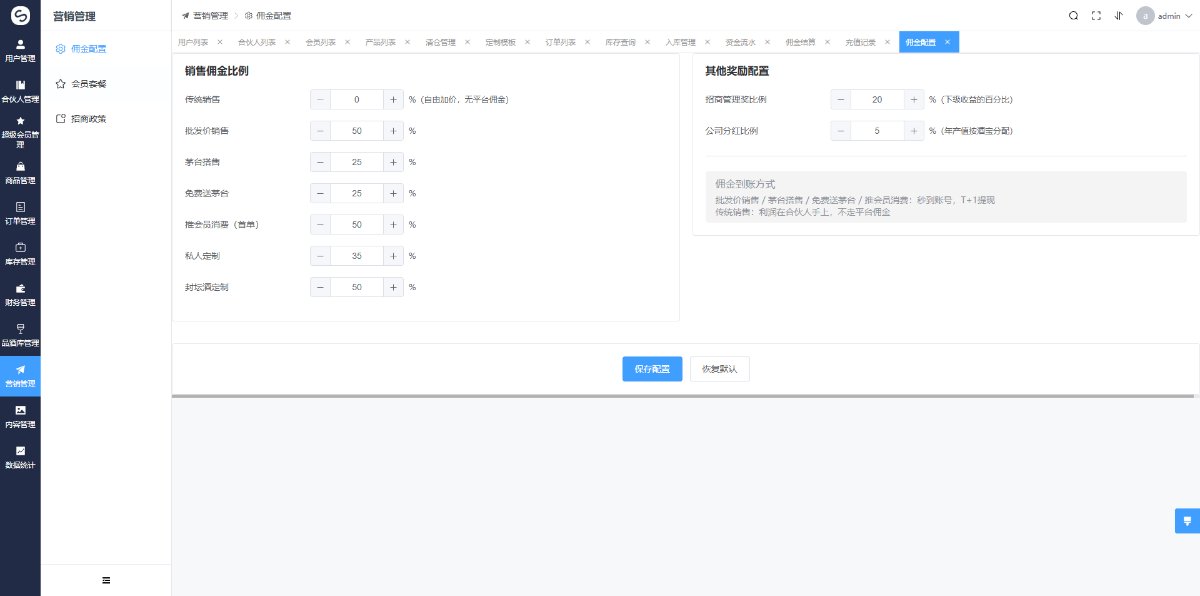Increase 传统销售 percentage with plus button
This screenshot has height=596, width=1200.
coord(393,100)
